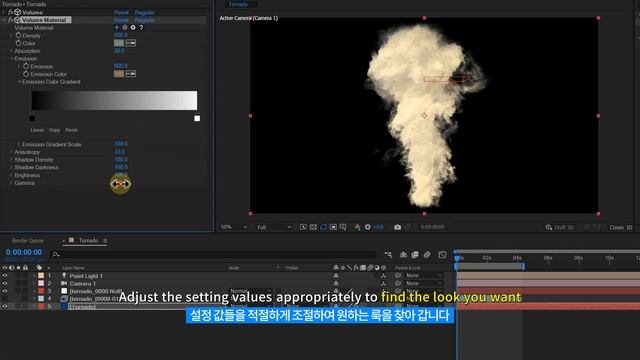
Task: Click the composition mini-flowchart icon in timeline
Action: [388, 255]
